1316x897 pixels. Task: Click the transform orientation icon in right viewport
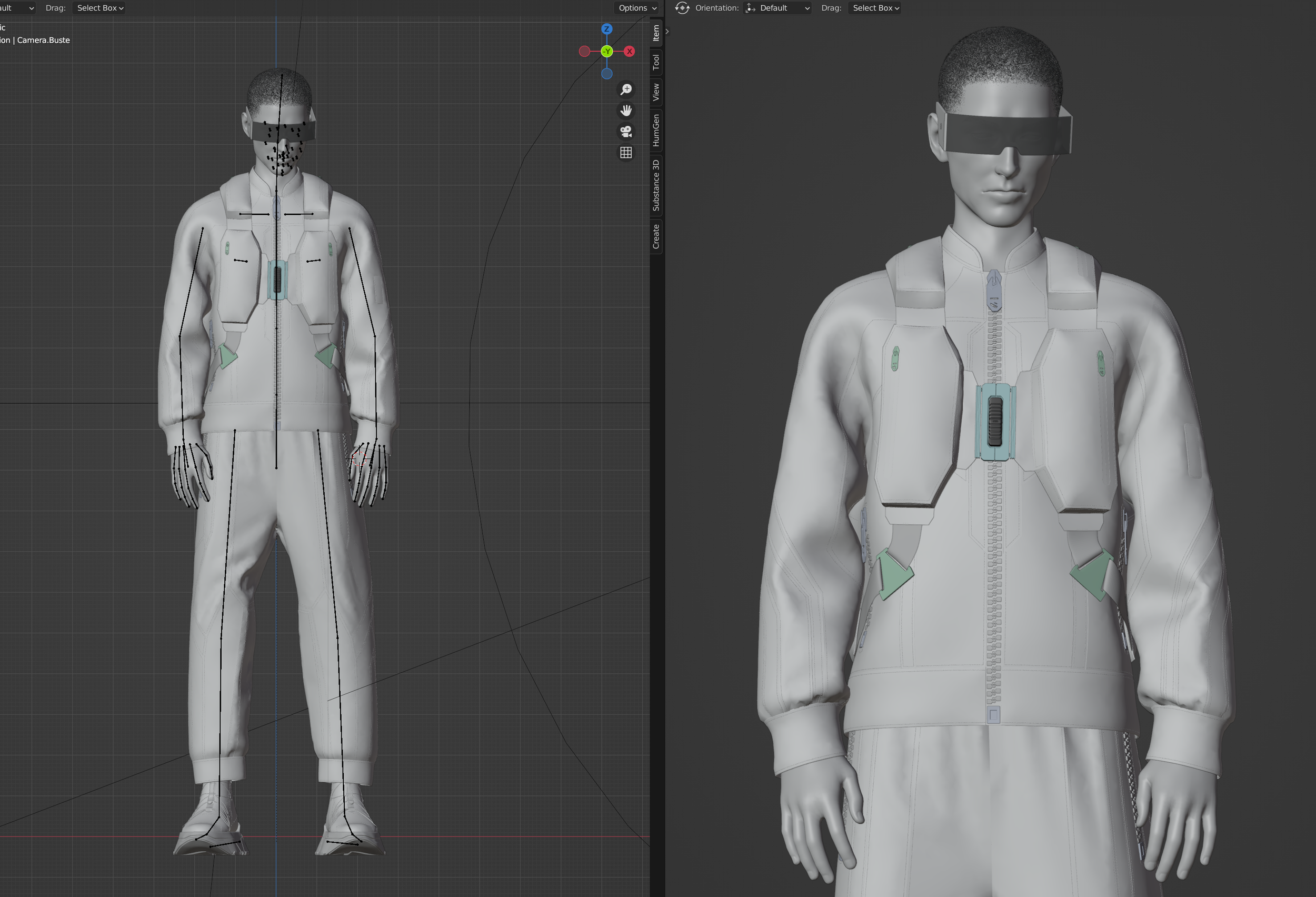coord(682,8)
